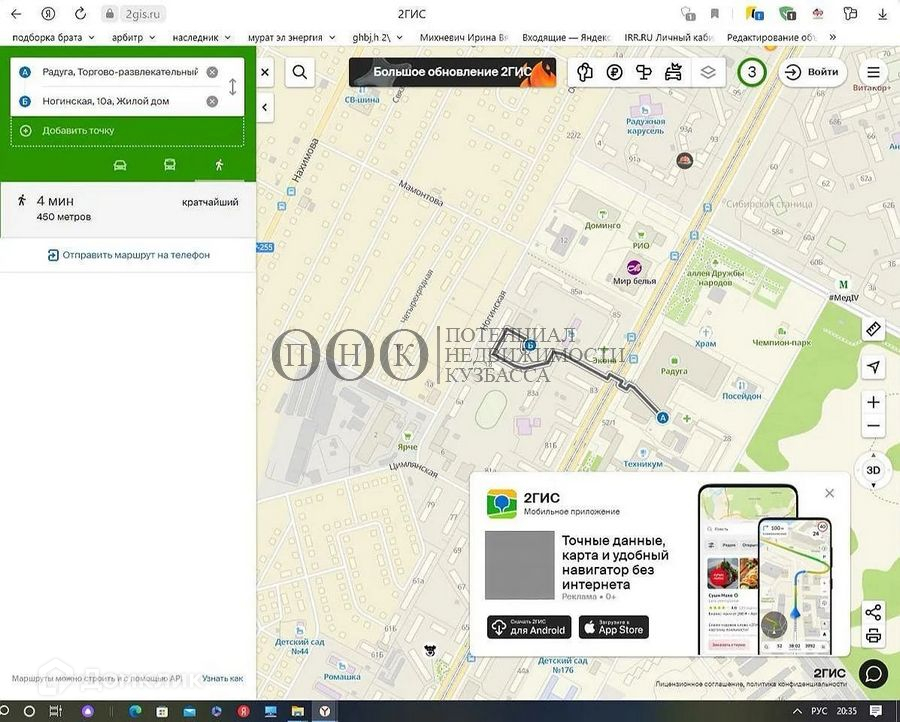Zoom in the map with plus
Image resolution: width=900 pixels, height=722 pixels.
873,402
